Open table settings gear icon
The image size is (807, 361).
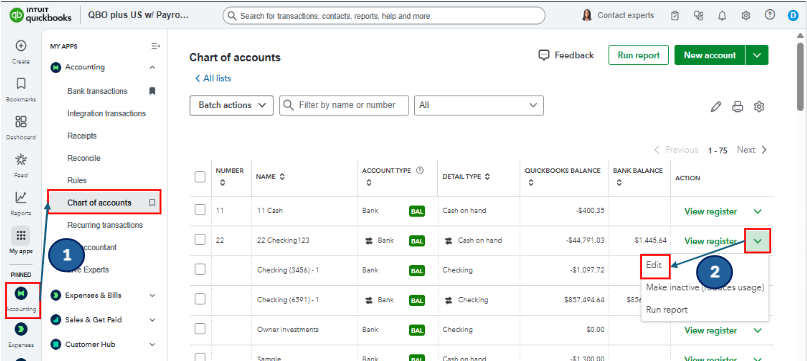[x=759, y=107]
